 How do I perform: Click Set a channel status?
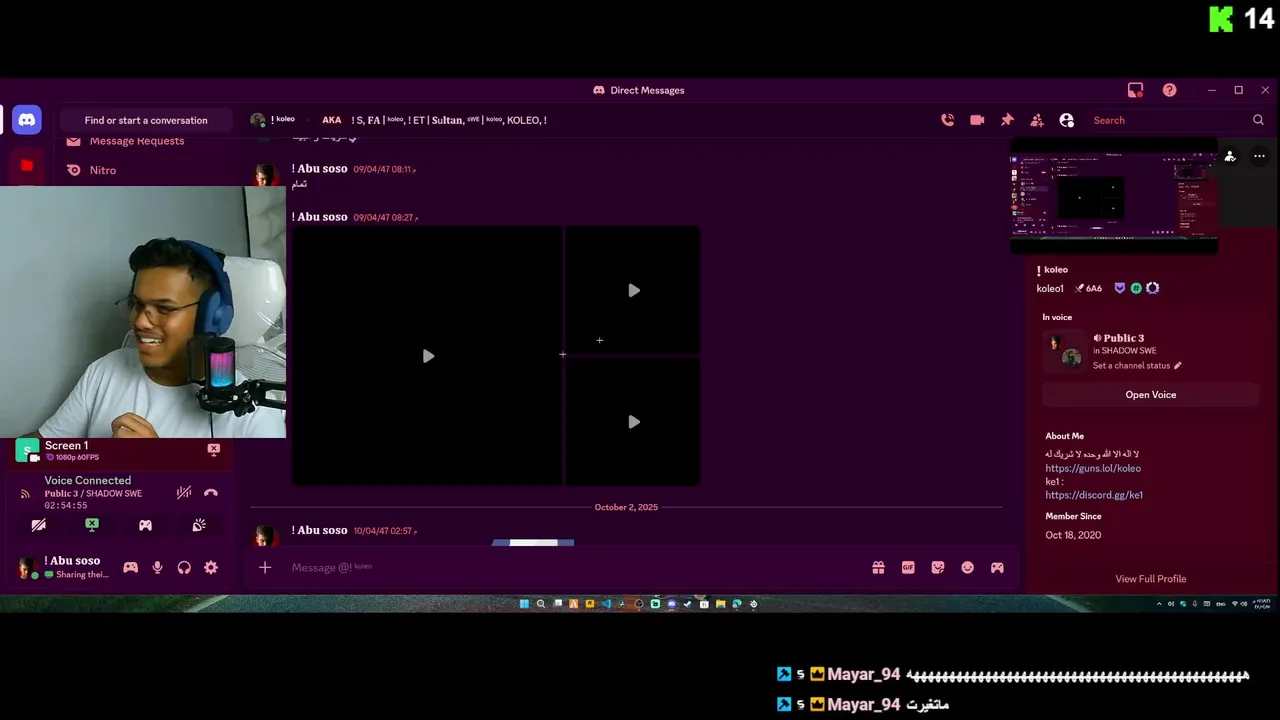tap(1137, 366)
